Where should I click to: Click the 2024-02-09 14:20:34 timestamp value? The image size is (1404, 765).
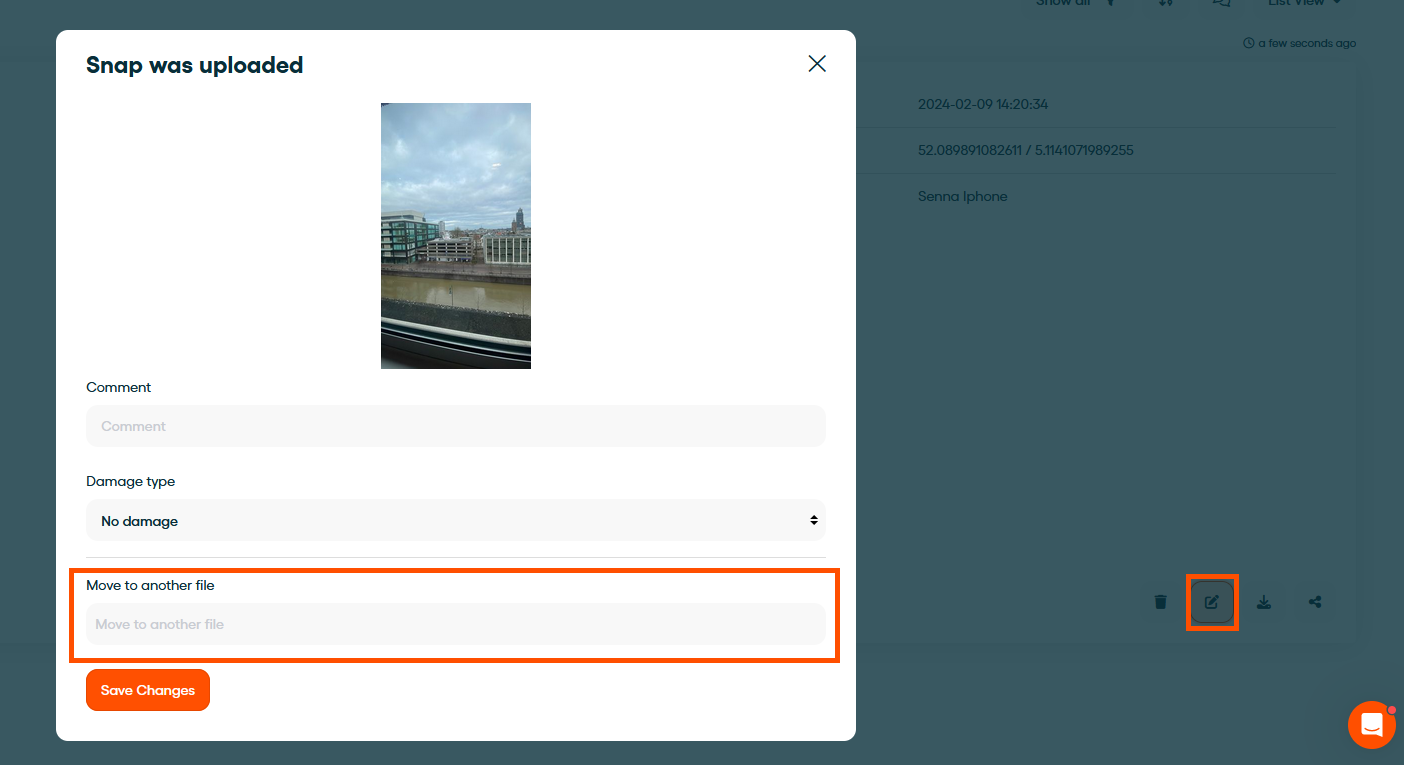click(x=983, y=104)
